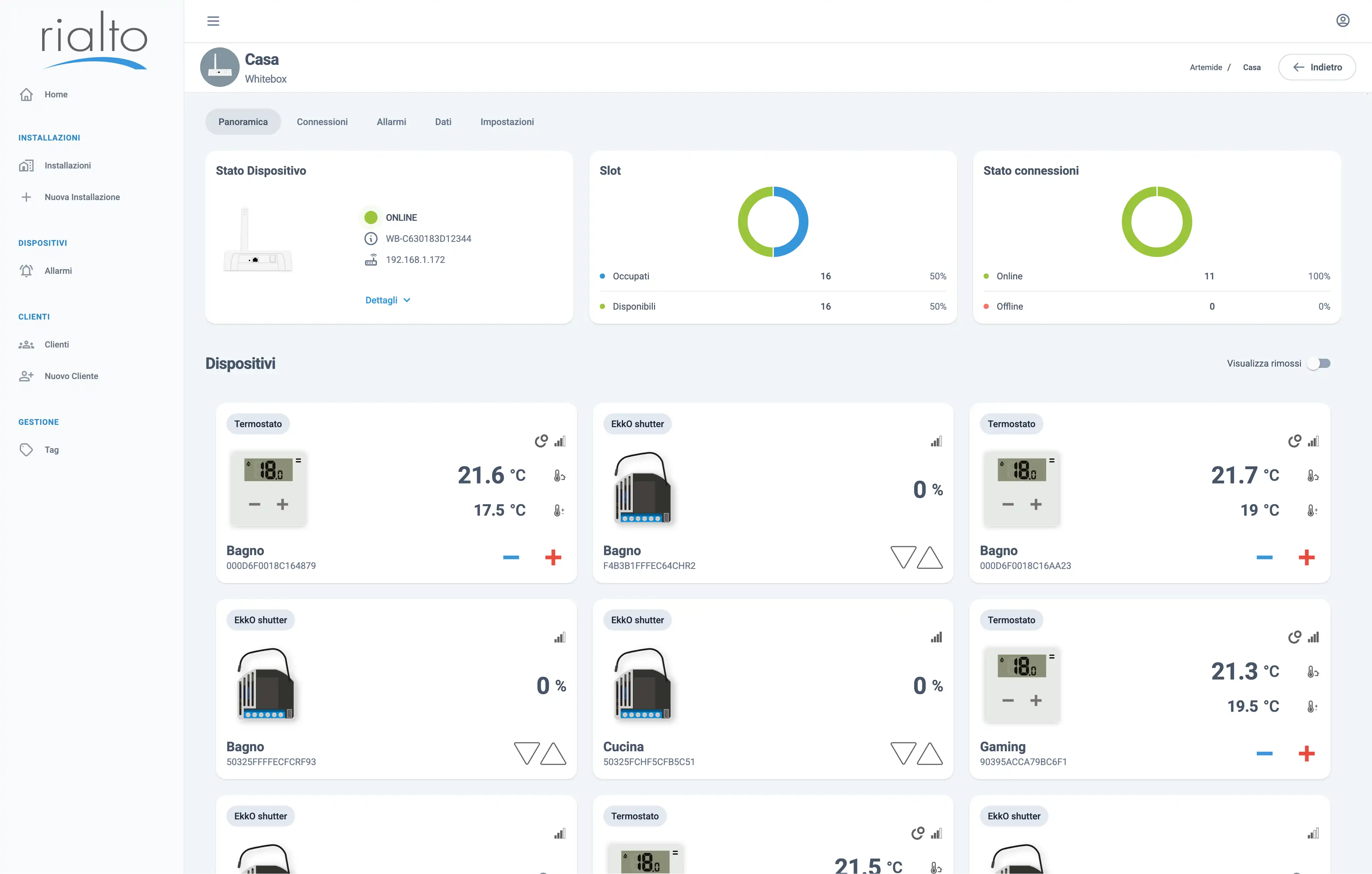Switch to the Connessioni tab
The width and height of the screenshot is (1372, 874).
click(322, 122)
